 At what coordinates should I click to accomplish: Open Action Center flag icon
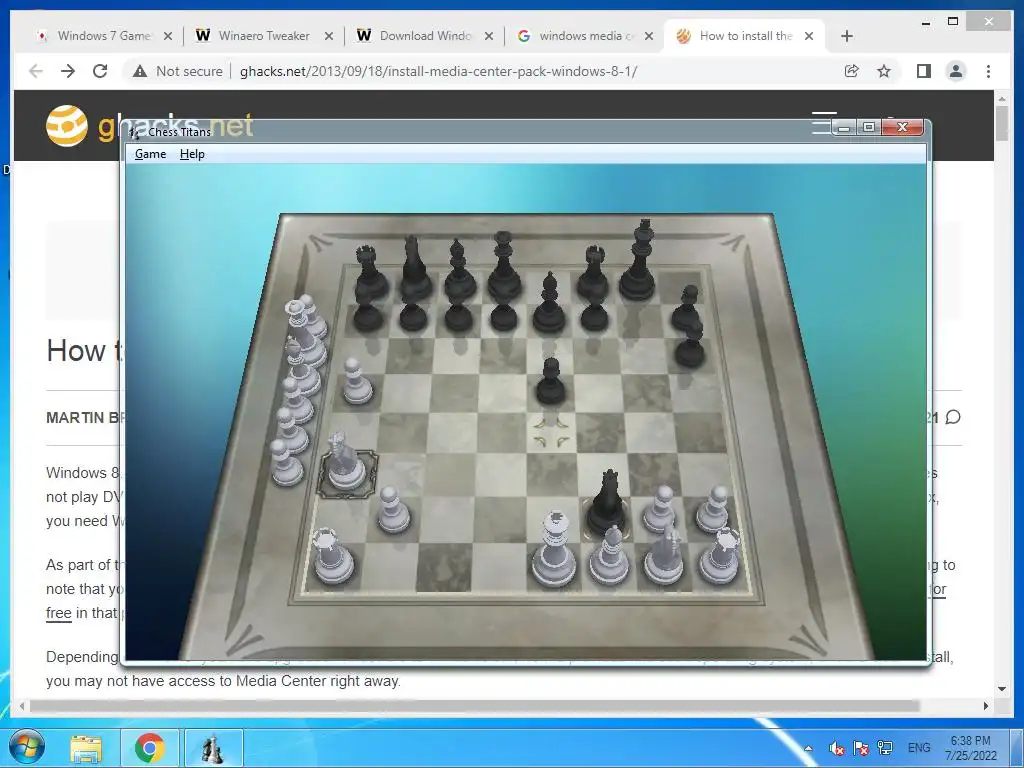click(861, 748)
